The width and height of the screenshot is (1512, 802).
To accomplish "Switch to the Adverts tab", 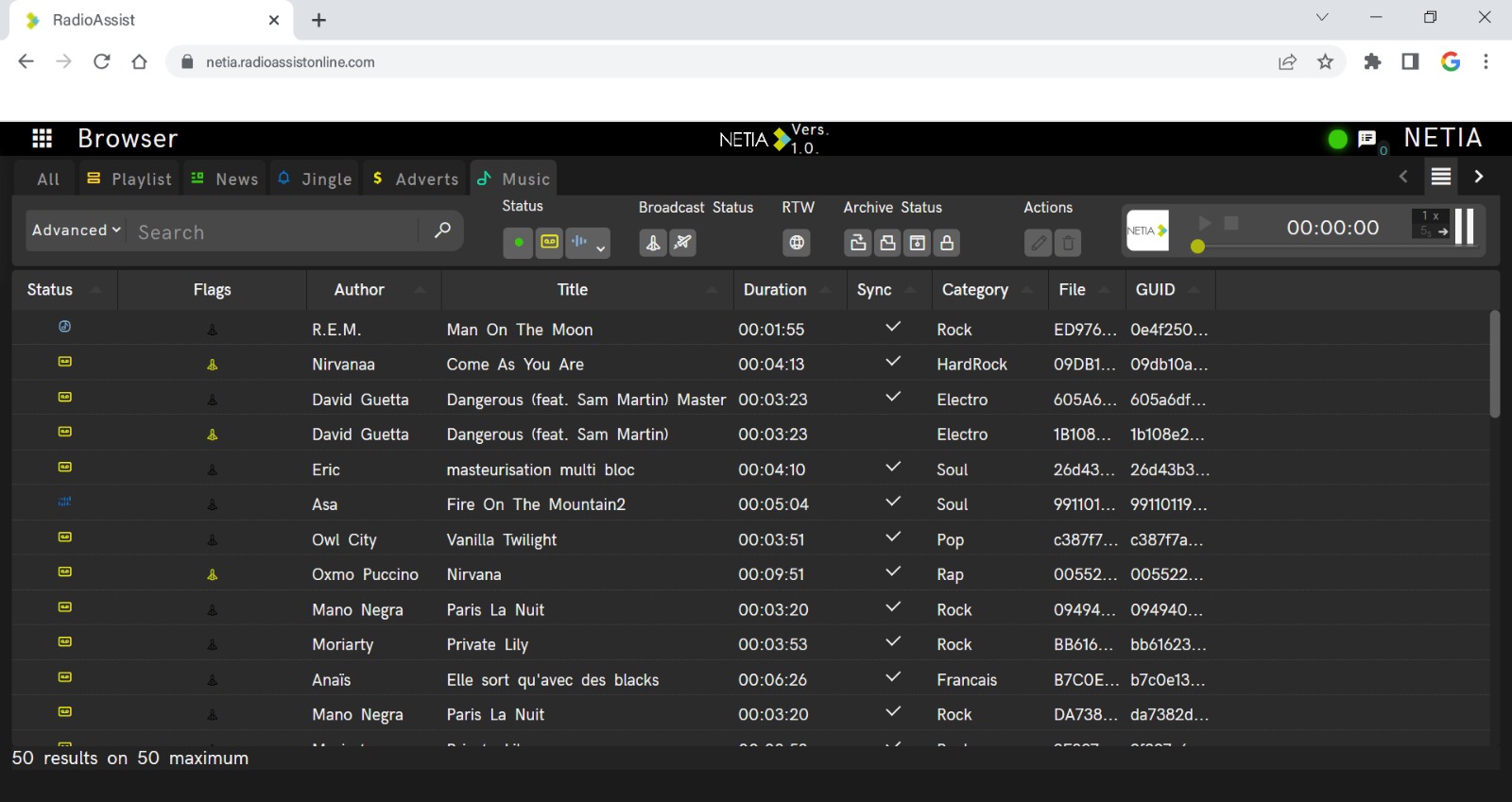I will 416,179.
